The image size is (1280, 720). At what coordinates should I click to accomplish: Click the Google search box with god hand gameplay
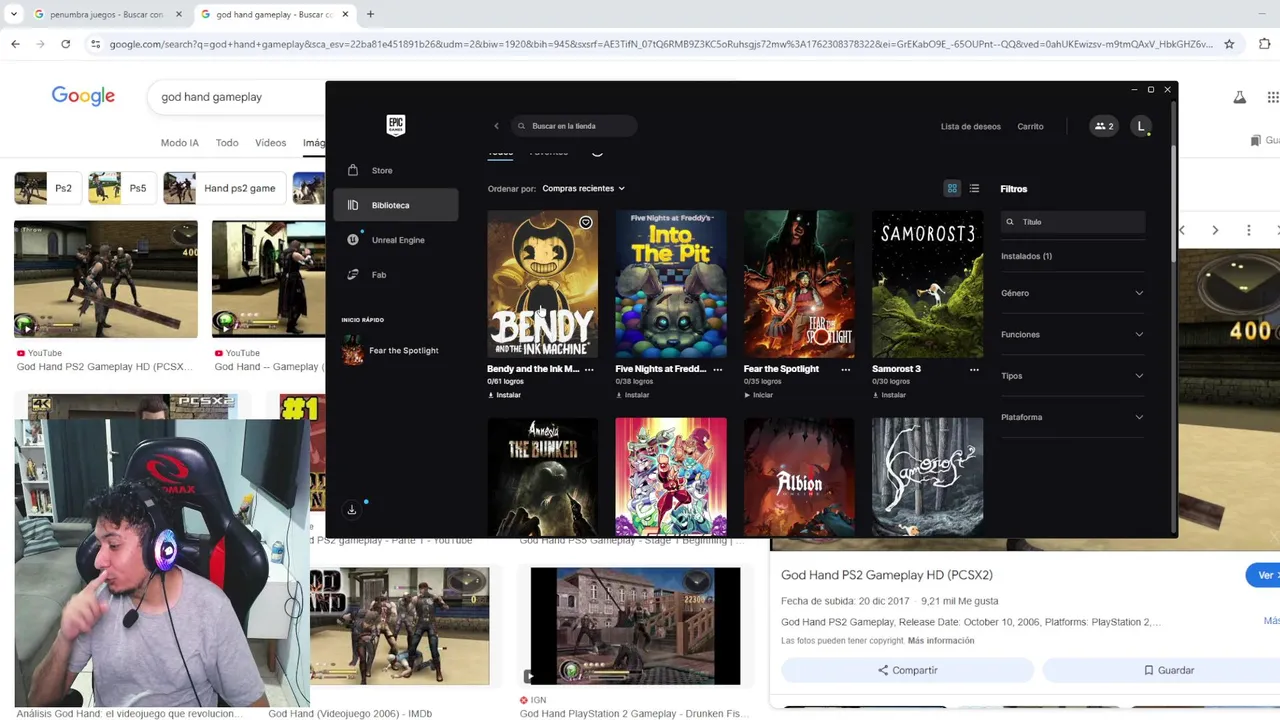[x=236, y=97]
